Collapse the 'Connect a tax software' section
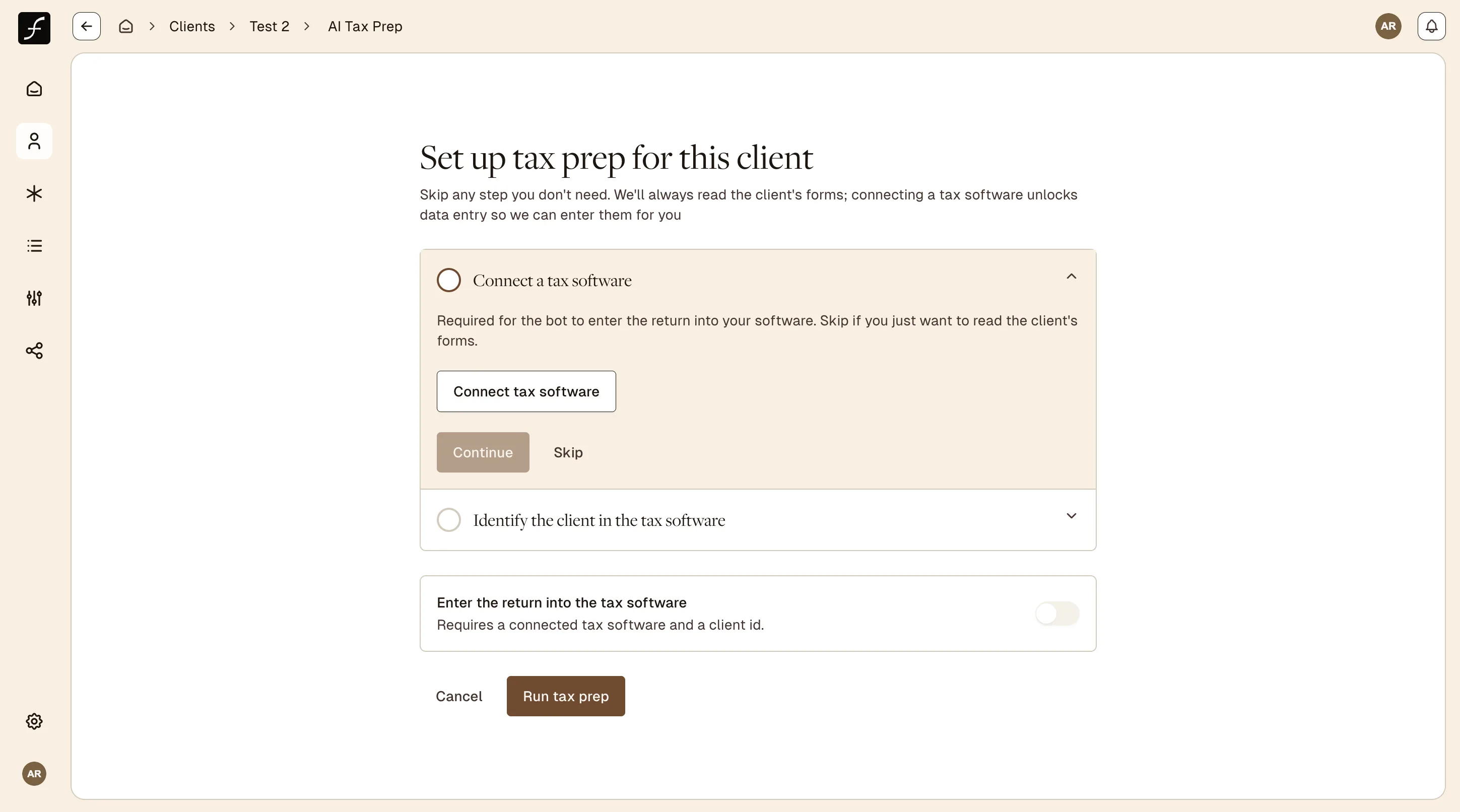1460x812 pixels. tap(1071, 277)
